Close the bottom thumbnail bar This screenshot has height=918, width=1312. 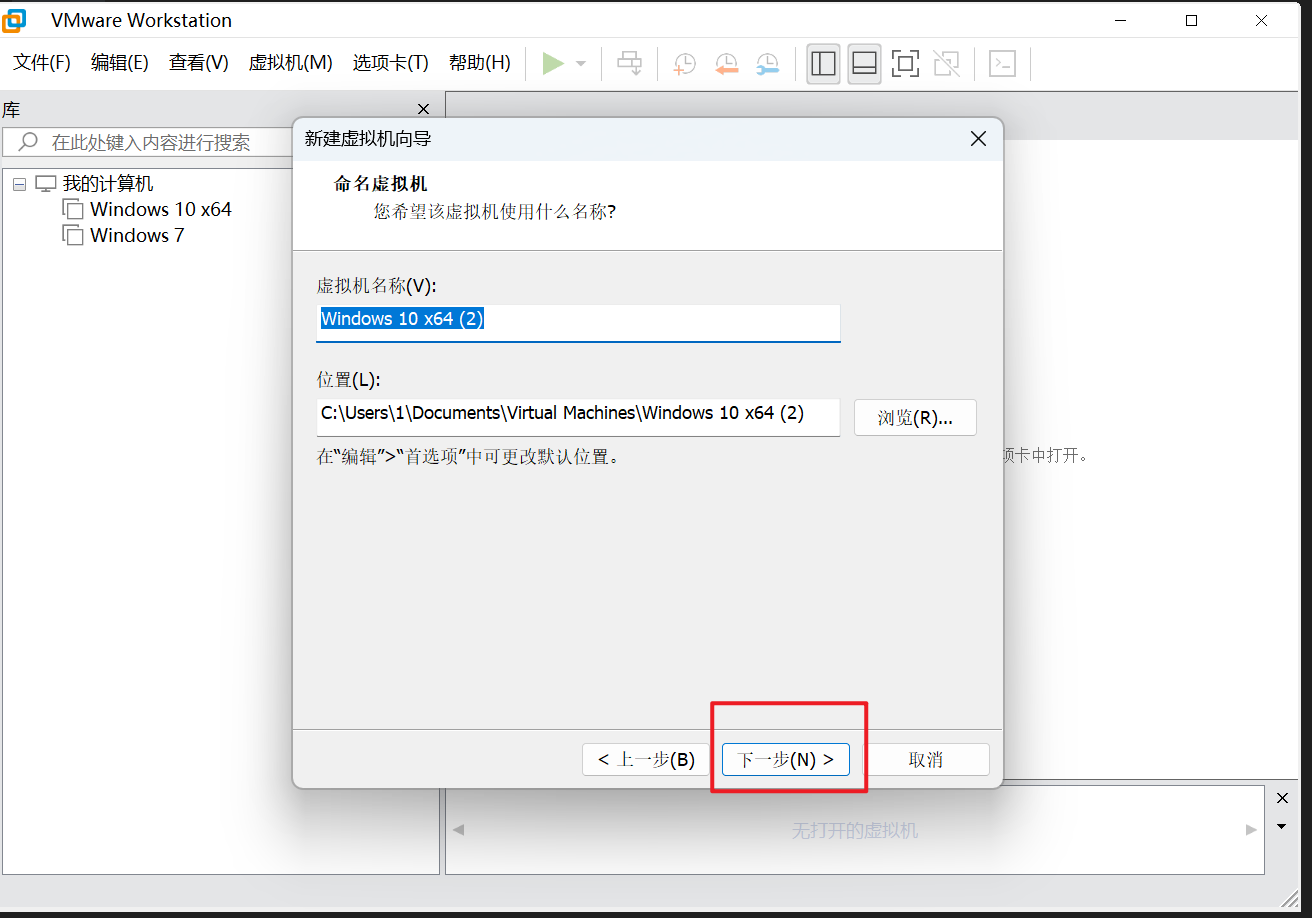[x=1283, y=798]
